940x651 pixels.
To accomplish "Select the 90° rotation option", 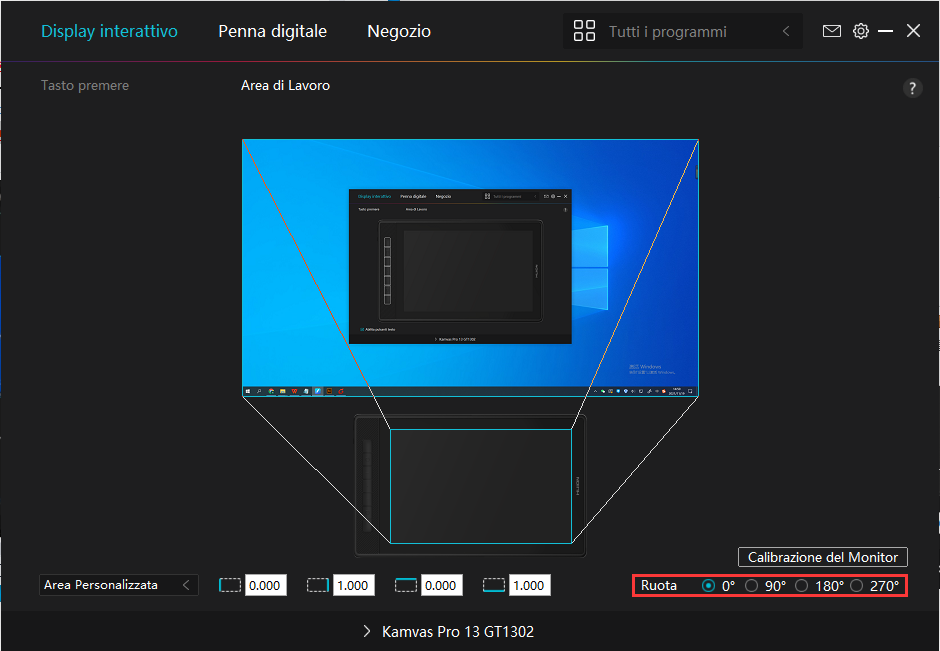I will [752, 586].
